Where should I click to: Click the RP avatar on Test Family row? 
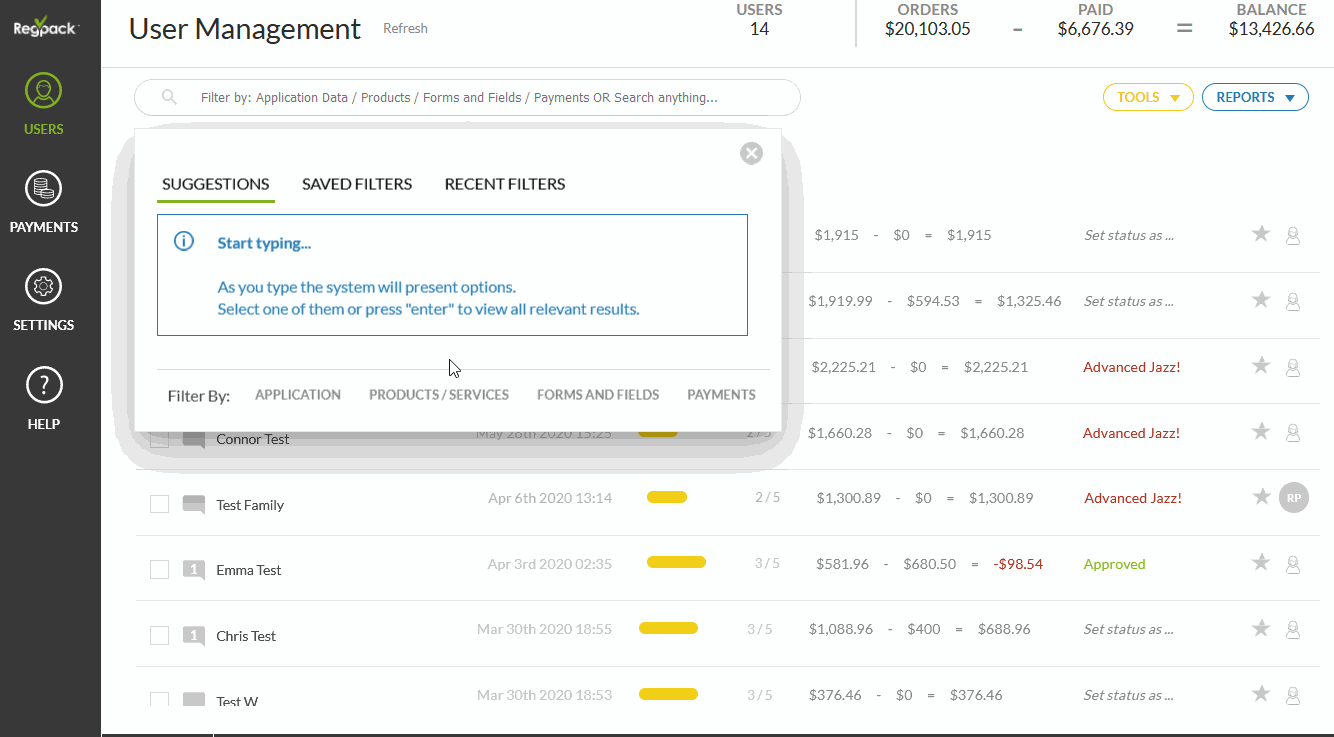1293,498
